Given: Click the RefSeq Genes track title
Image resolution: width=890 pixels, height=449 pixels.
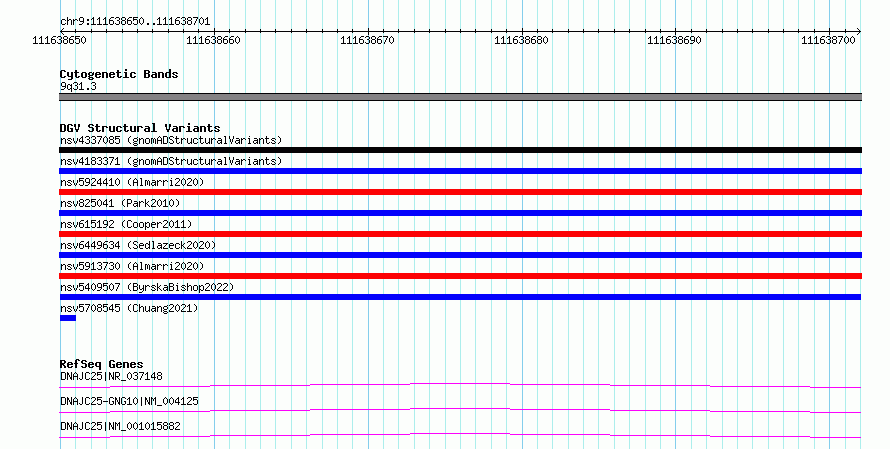Looking at the screenshot, I should 101,364.
